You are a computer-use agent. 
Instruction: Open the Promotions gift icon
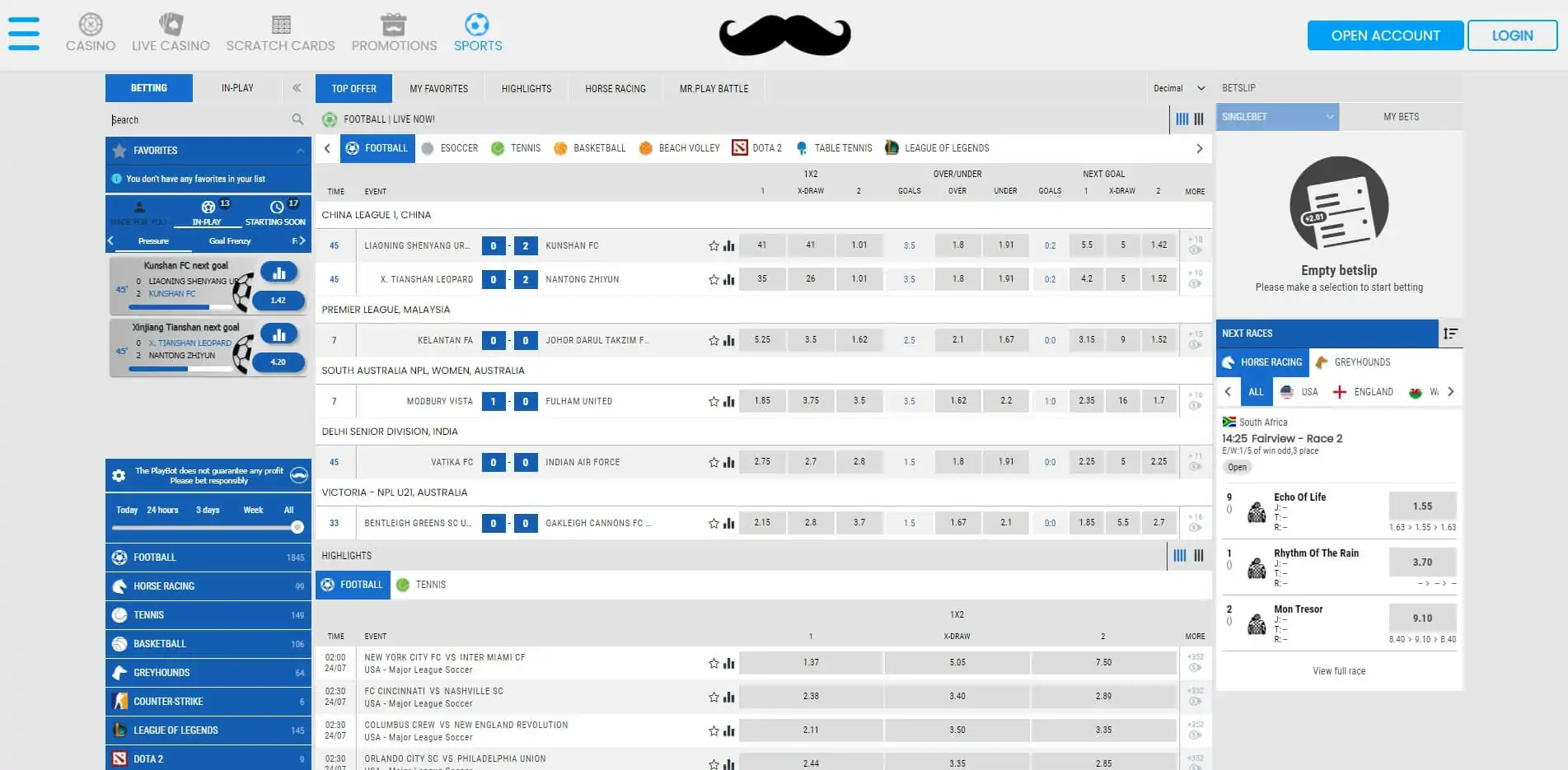[394, 25]
